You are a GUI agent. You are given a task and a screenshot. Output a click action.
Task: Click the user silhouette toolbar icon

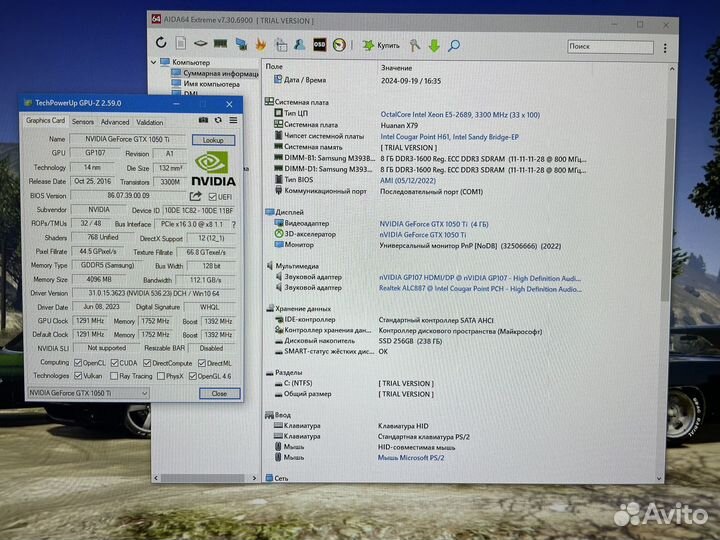300,45
